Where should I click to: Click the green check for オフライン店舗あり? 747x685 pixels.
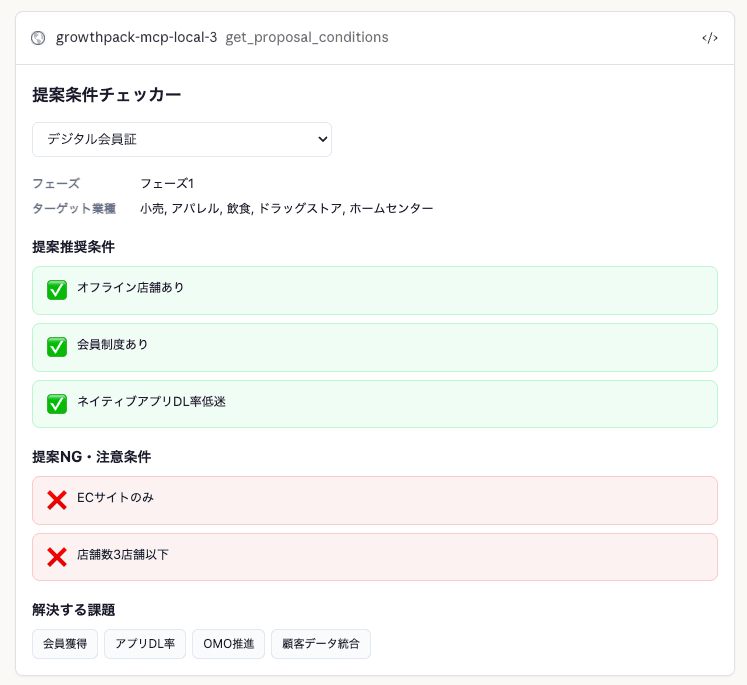(x=57, y=290)
